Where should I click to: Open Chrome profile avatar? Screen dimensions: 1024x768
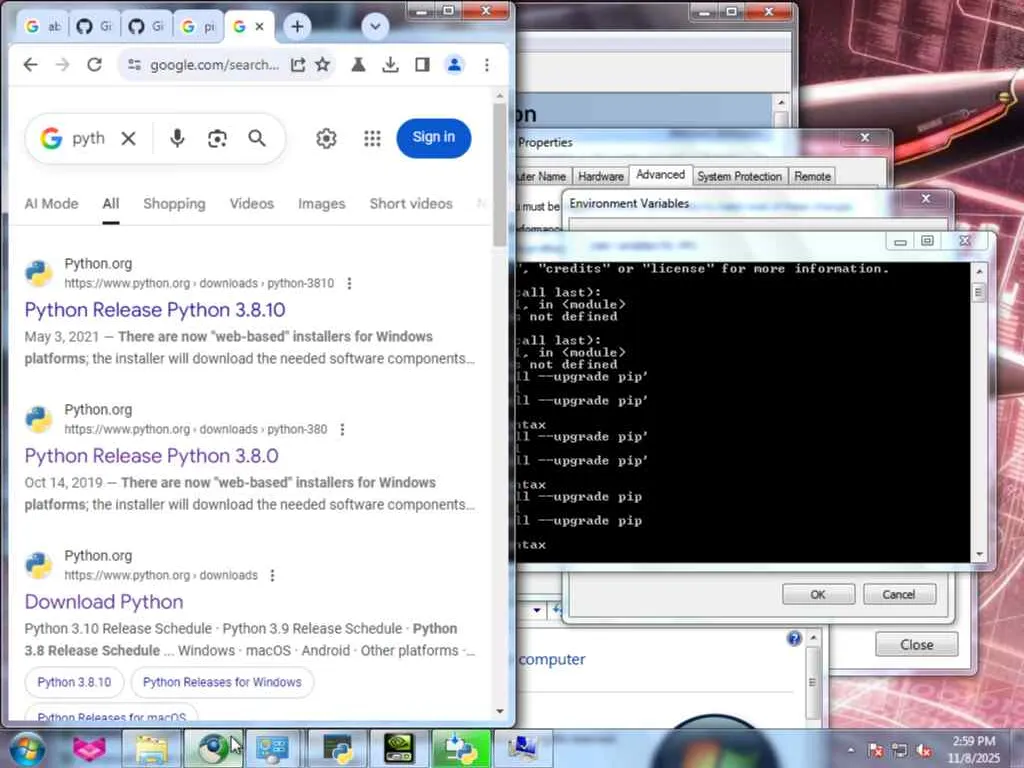tap(455, 65)
